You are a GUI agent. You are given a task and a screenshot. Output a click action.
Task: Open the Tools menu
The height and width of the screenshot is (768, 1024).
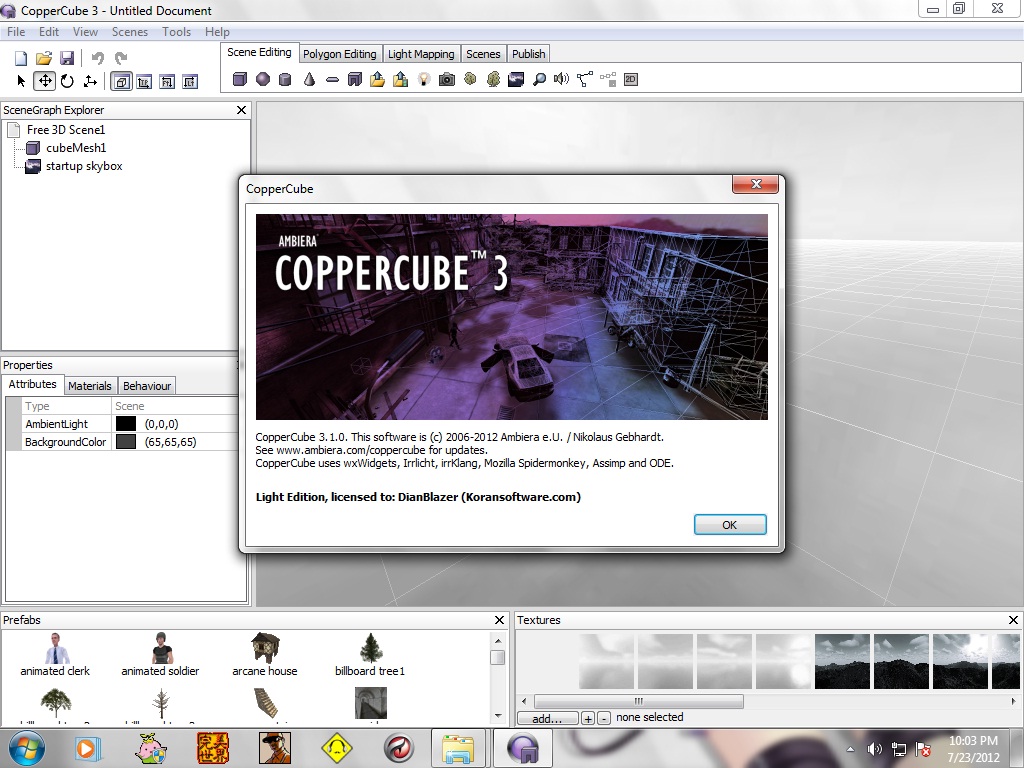pyautogui.click(x=177, y=31)
